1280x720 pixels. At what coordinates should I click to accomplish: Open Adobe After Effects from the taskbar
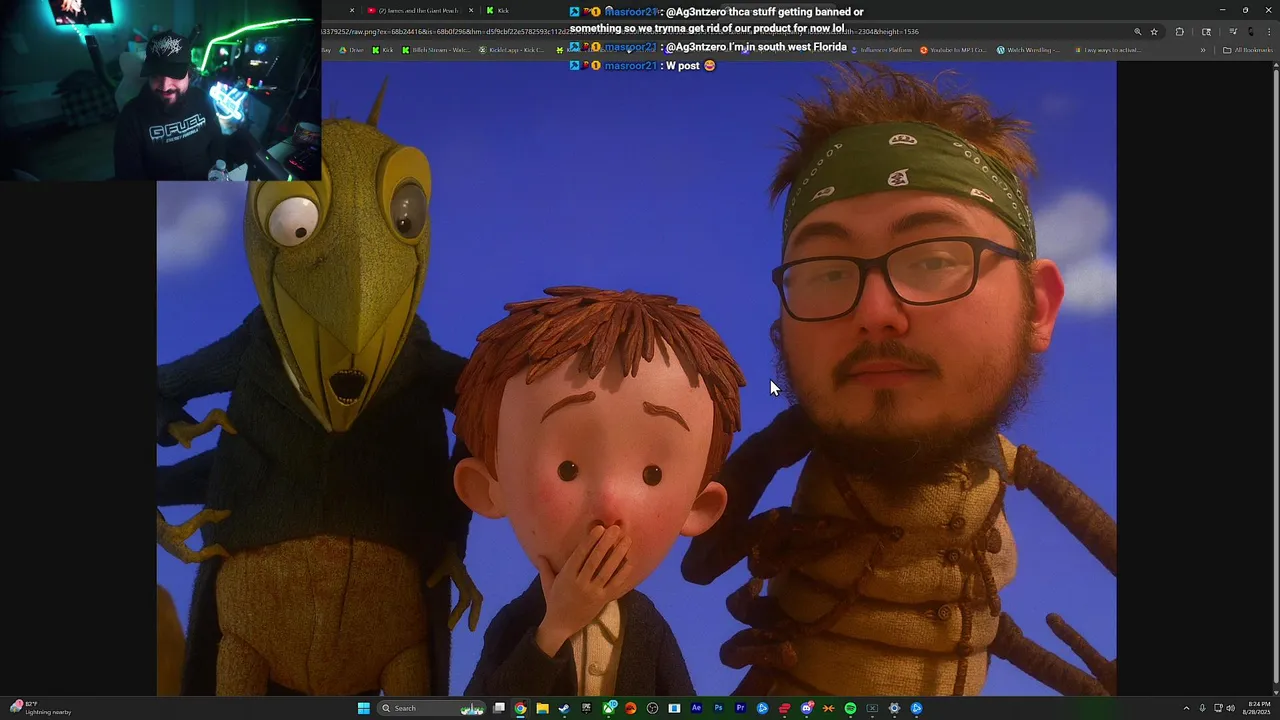pos(696,708)
